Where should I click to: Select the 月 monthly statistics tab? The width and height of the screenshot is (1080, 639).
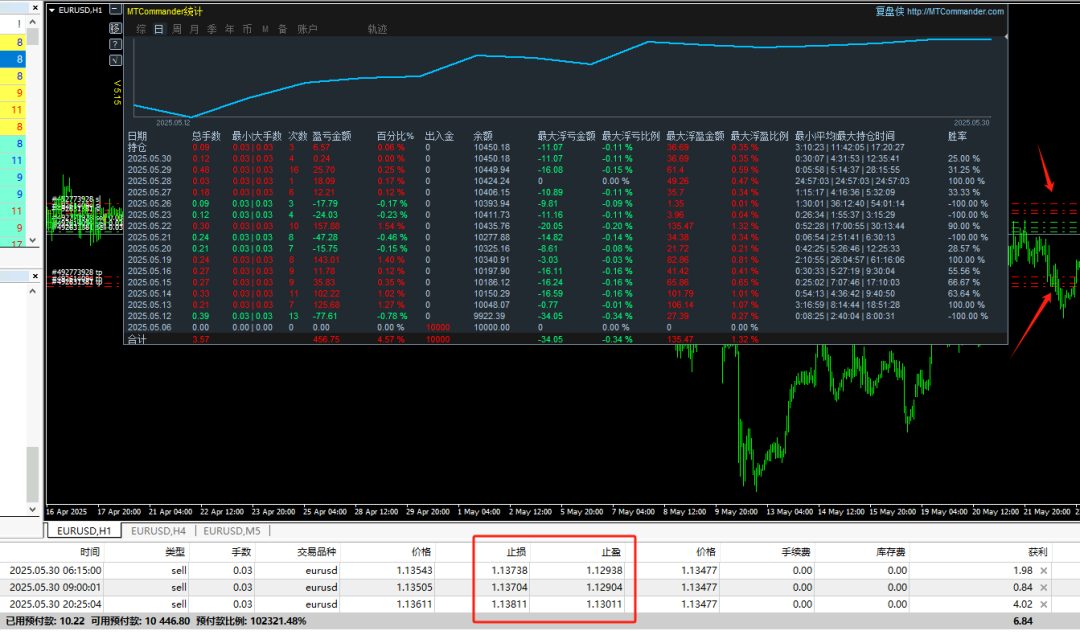point(194,29)
